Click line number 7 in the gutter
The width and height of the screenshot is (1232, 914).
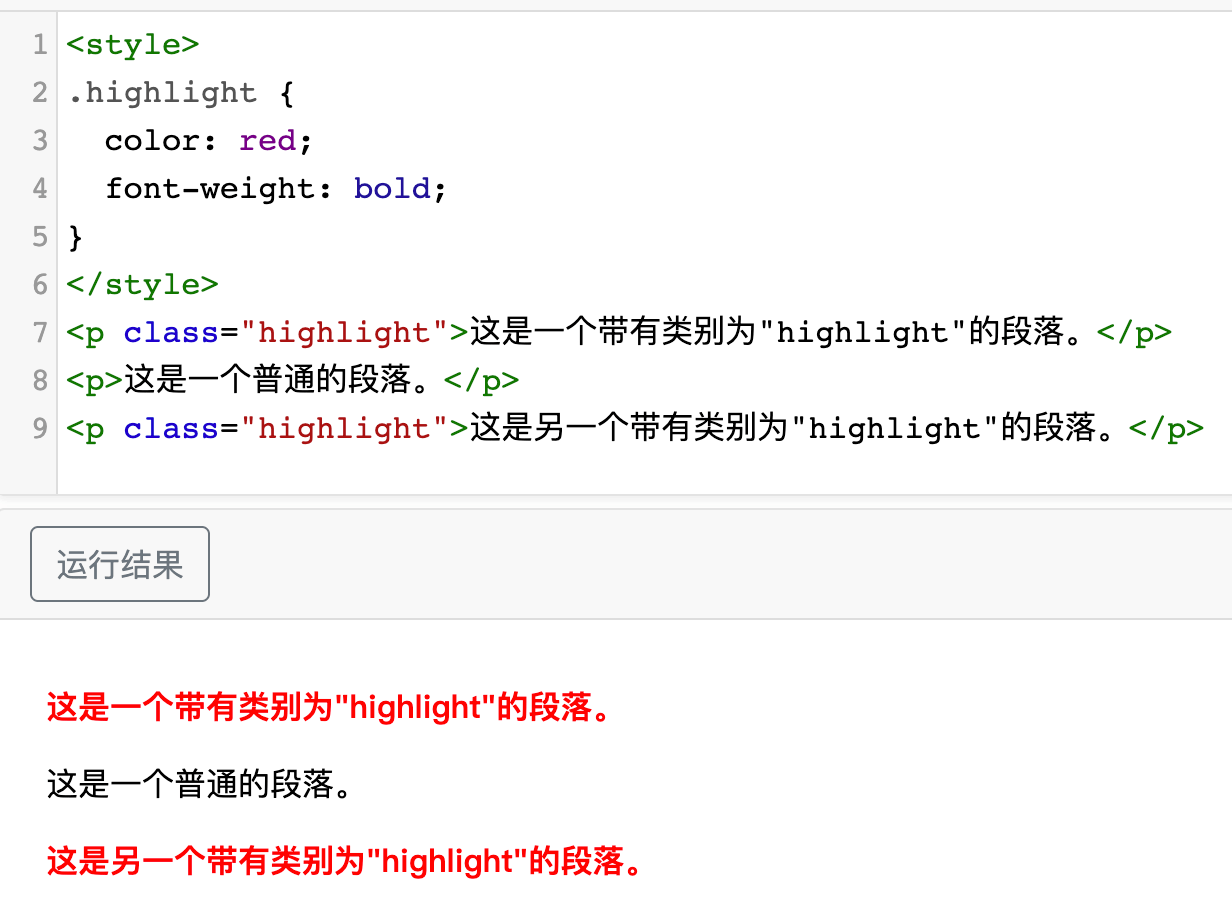pyautogui.click(x=40, y=333)
